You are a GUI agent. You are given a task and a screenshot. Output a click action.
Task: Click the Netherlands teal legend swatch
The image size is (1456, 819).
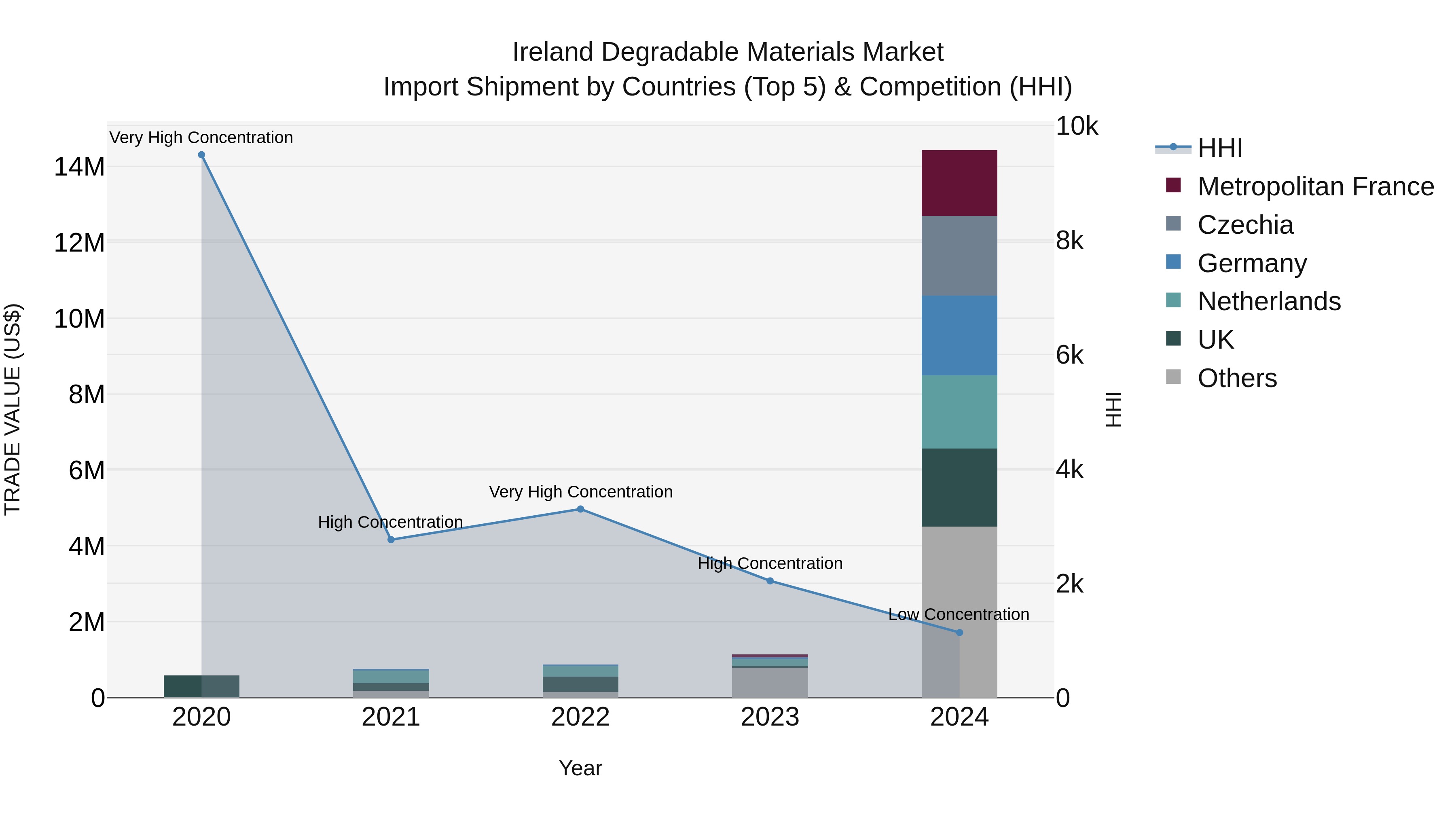tap(1173, 300)
